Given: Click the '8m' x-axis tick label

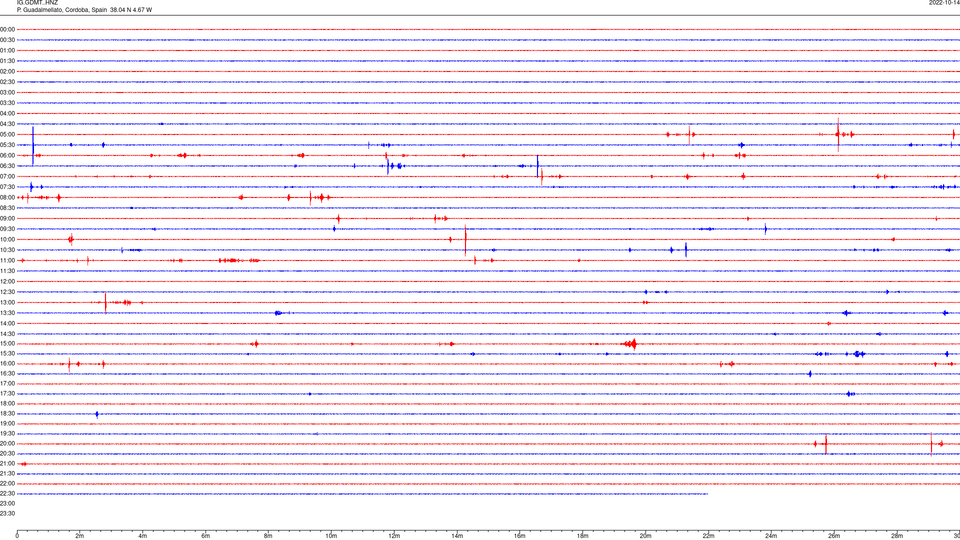Looking at the screenshot, I should pos(268,536).
